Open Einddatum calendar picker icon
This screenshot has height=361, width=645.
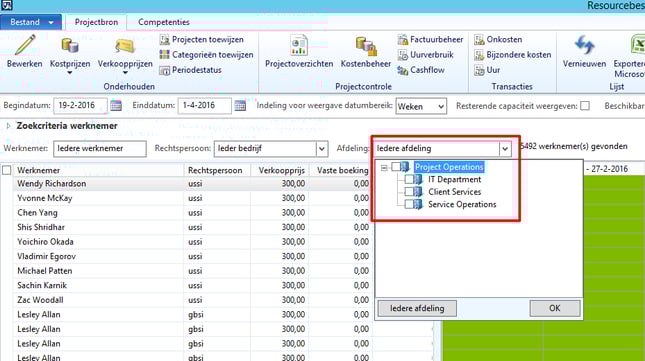click(x=240, y=106)
